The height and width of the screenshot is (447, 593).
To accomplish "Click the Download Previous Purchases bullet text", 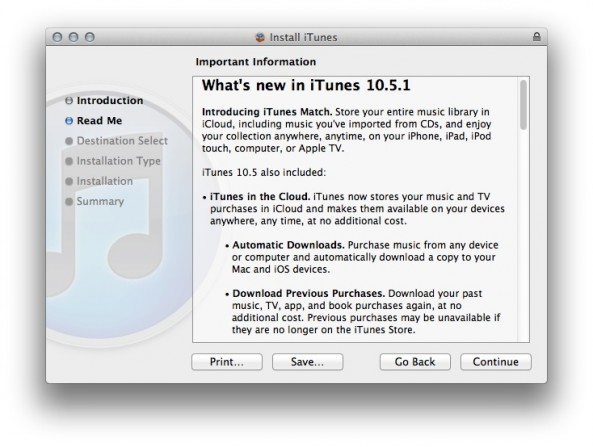I will click(363, 312).
